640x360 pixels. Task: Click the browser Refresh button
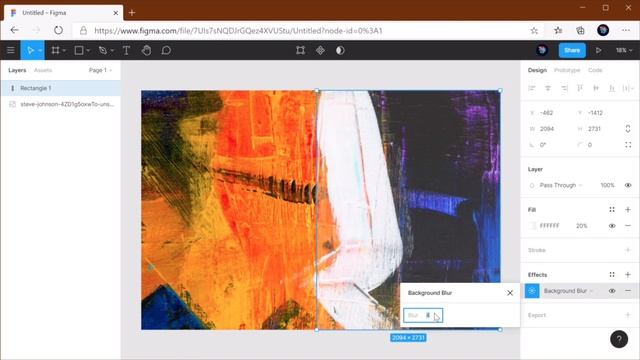tap(58, 30)
